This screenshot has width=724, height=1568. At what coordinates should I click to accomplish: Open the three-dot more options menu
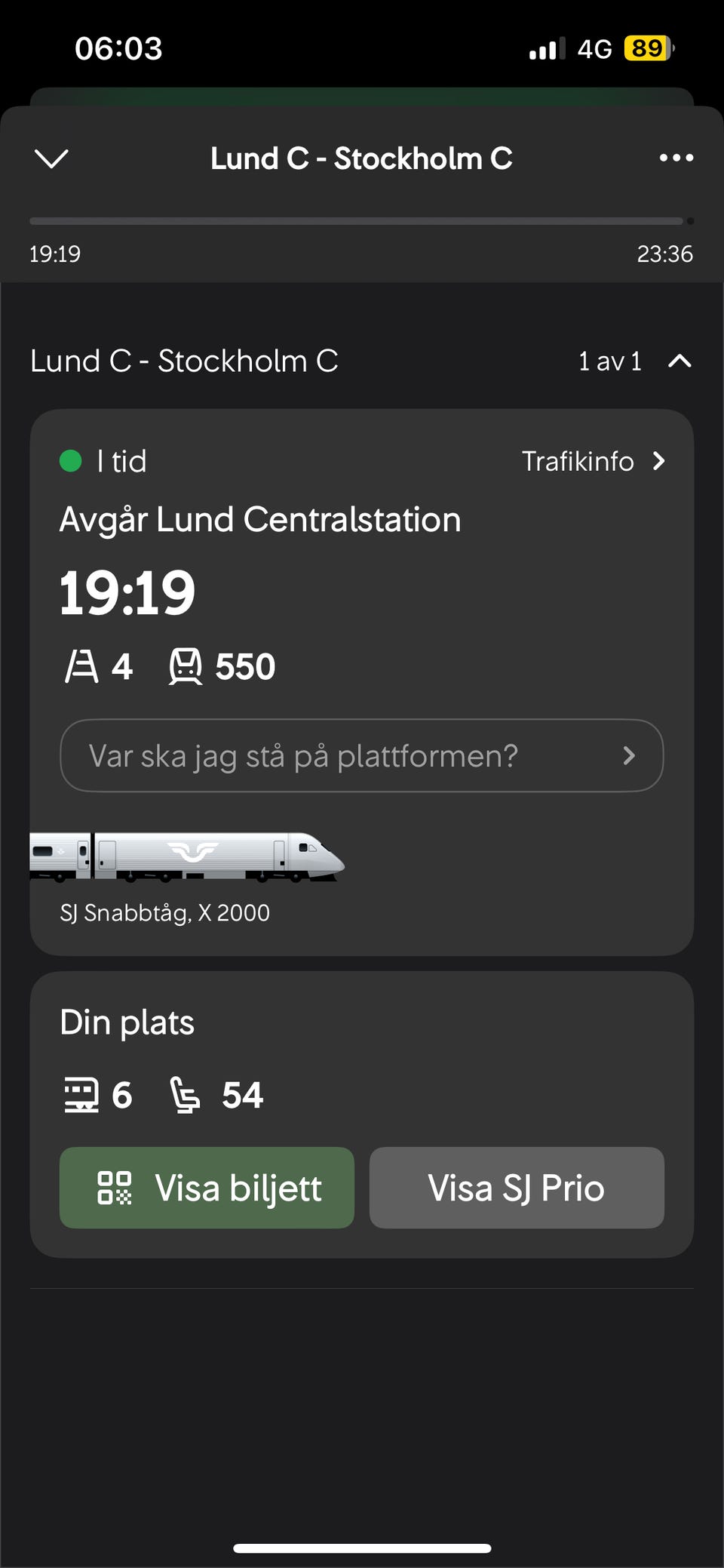[676, 158]
